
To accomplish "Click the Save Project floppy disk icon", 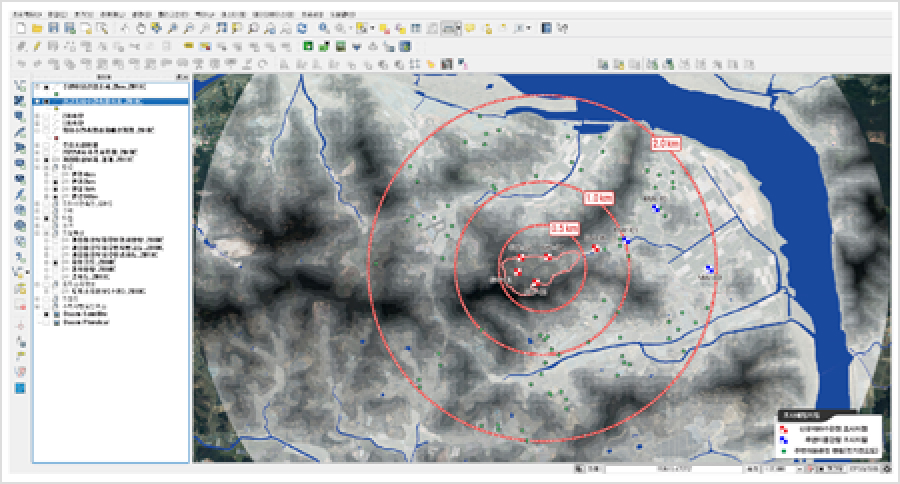I will tap(52, 29).
